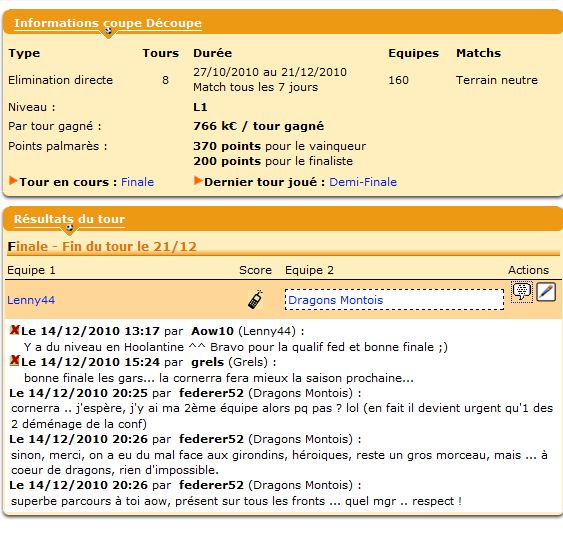Click federer52 on the 20:25 comment

[211, 393]
